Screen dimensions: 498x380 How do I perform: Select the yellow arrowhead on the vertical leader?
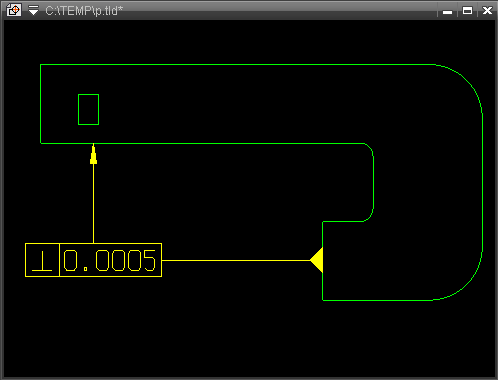tap(93, 154)
